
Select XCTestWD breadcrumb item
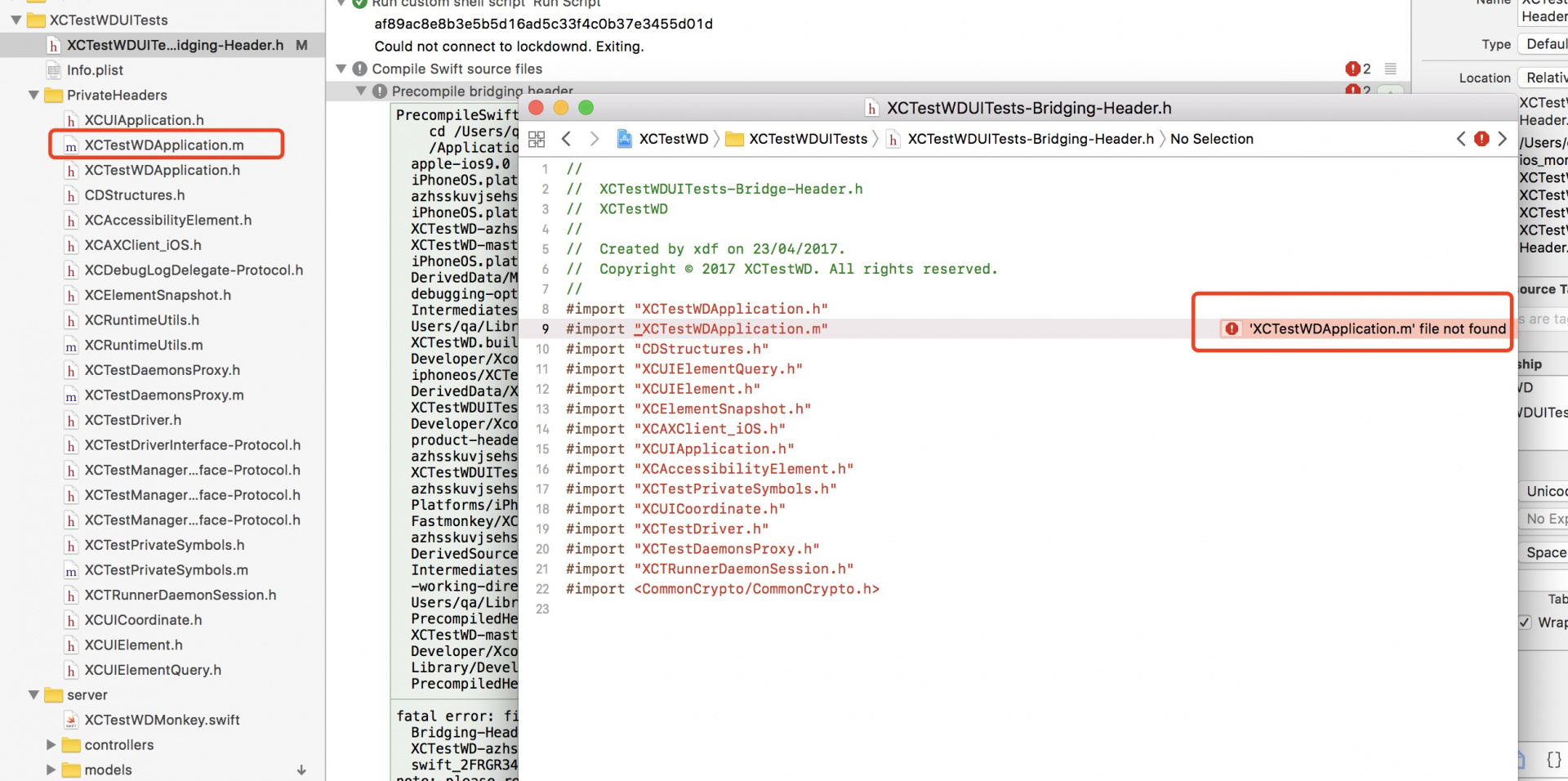tap(662, 139)
